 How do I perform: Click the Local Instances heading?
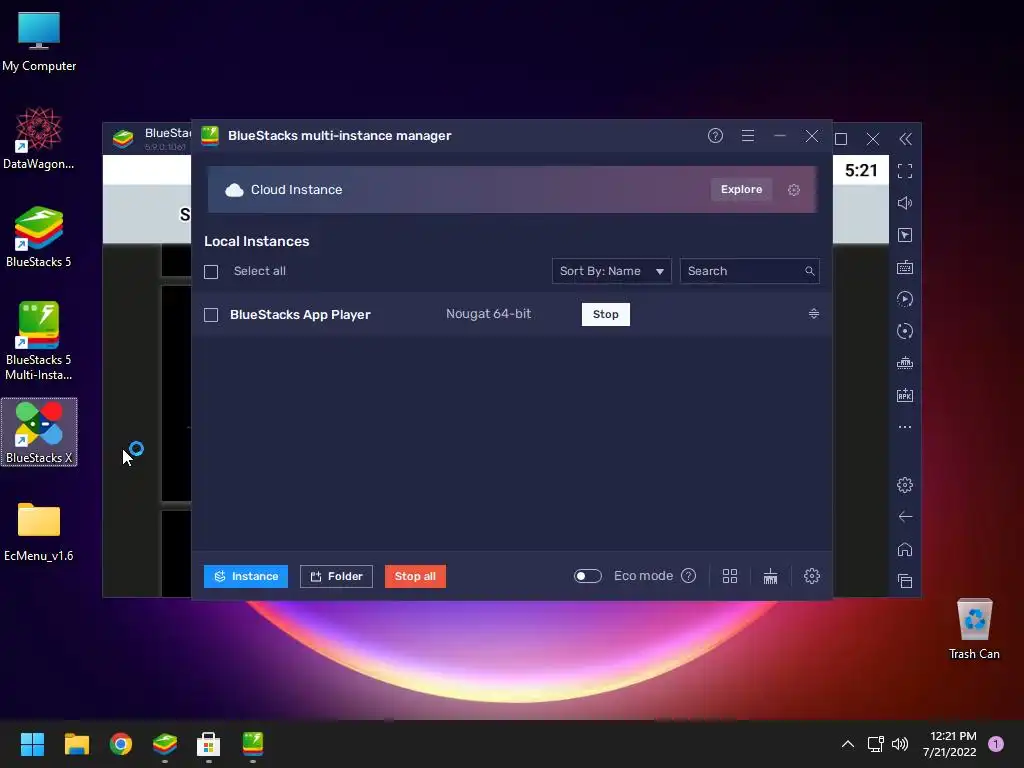(257, 242)
